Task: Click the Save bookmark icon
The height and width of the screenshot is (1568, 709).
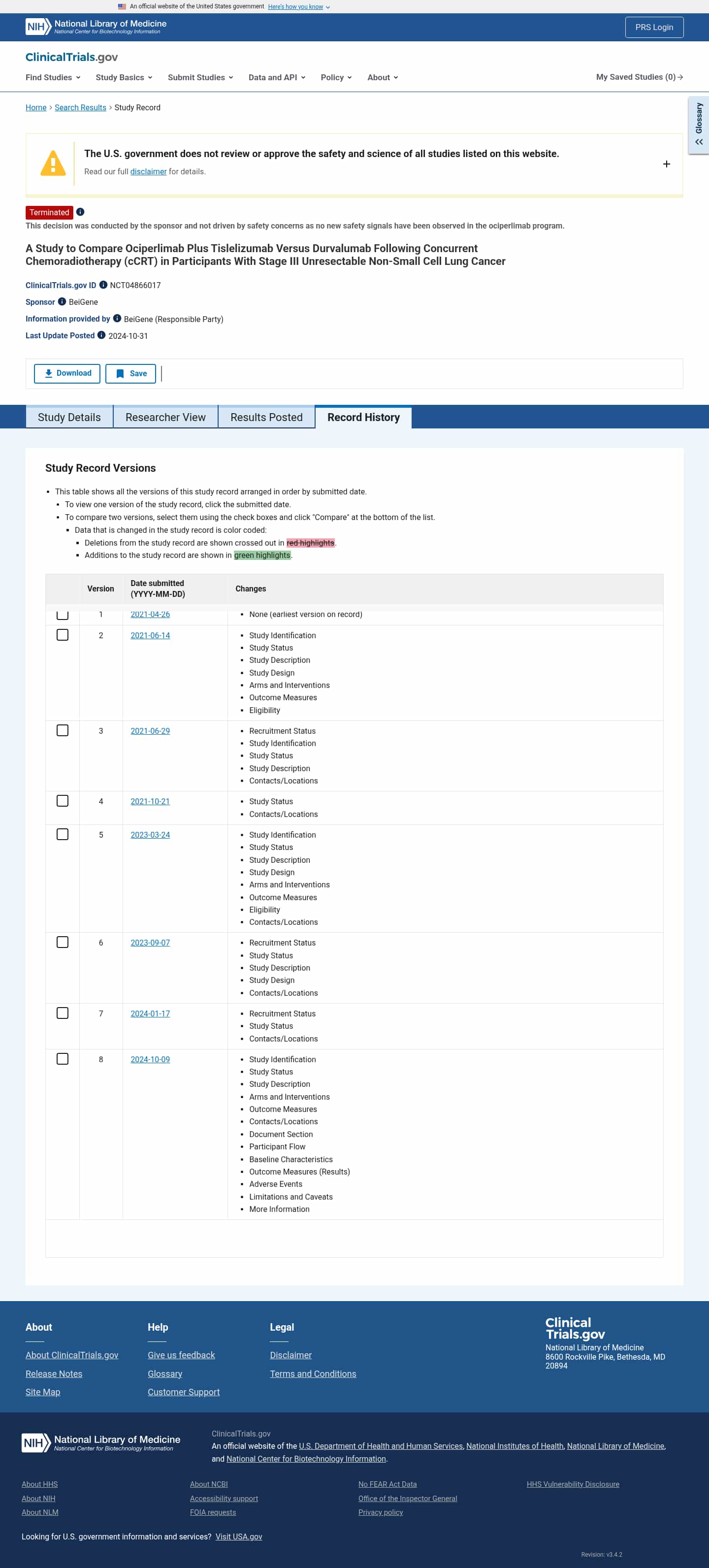Action: (119, 373)
